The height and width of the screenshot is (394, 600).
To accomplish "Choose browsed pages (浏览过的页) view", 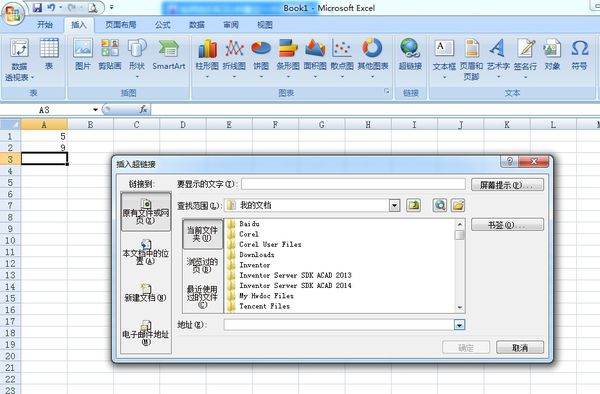I will click(202, 265).
